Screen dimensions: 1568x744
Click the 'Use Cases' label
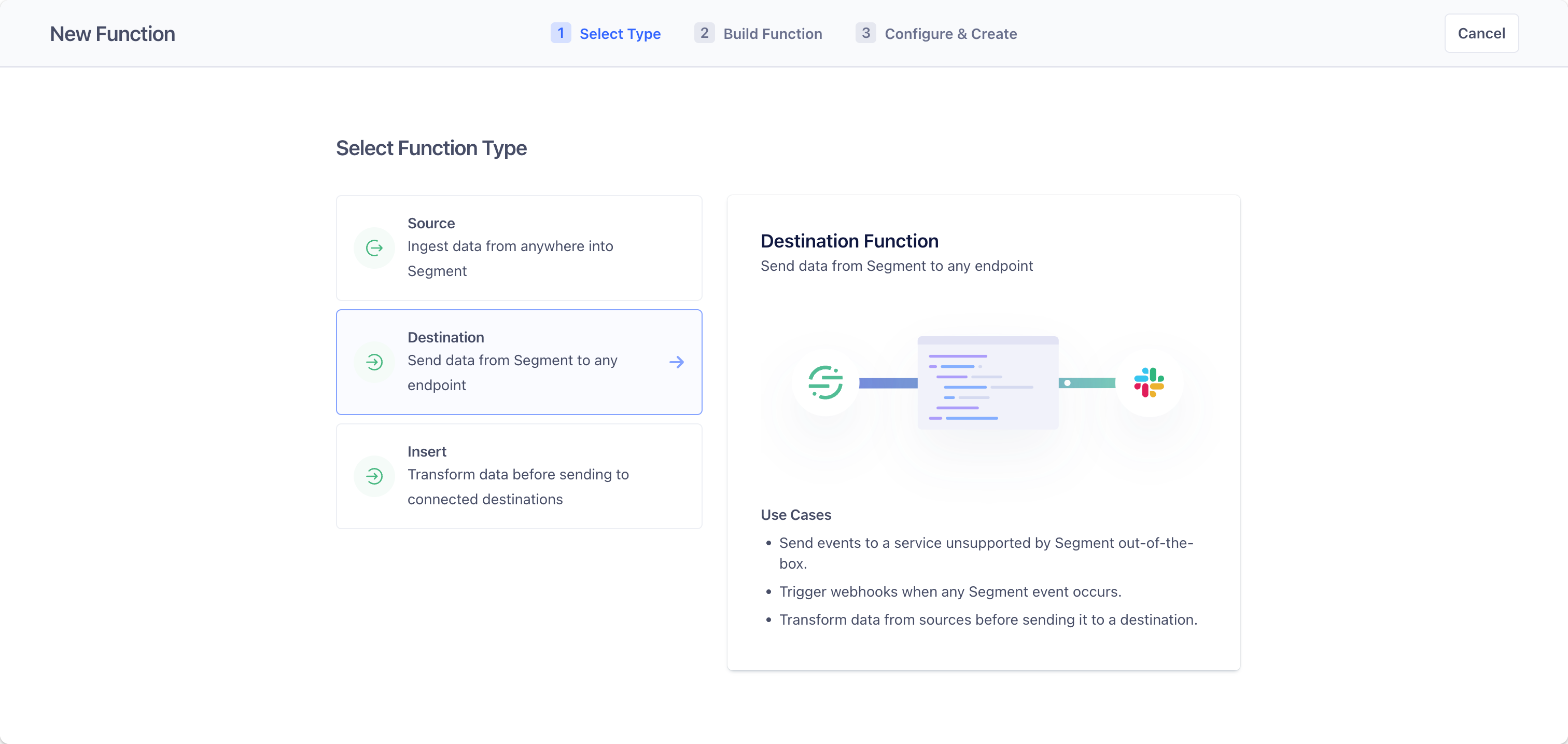pos(795,515)
